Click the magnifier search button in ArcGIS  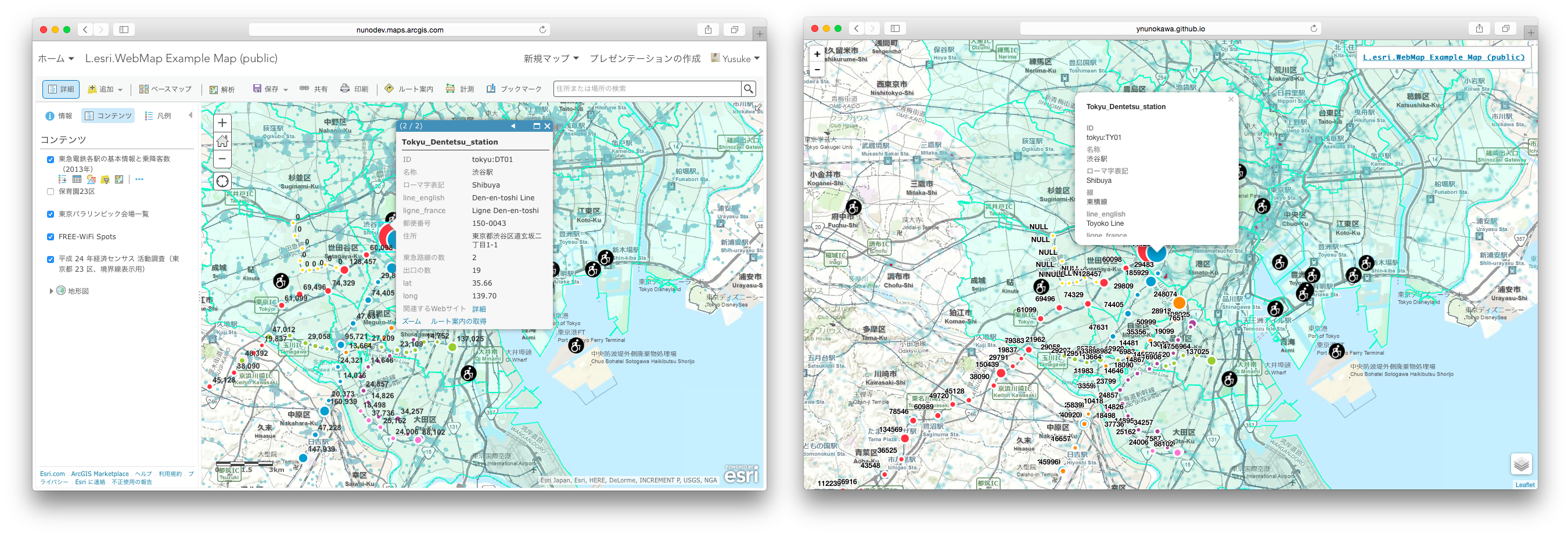[748, 89]
